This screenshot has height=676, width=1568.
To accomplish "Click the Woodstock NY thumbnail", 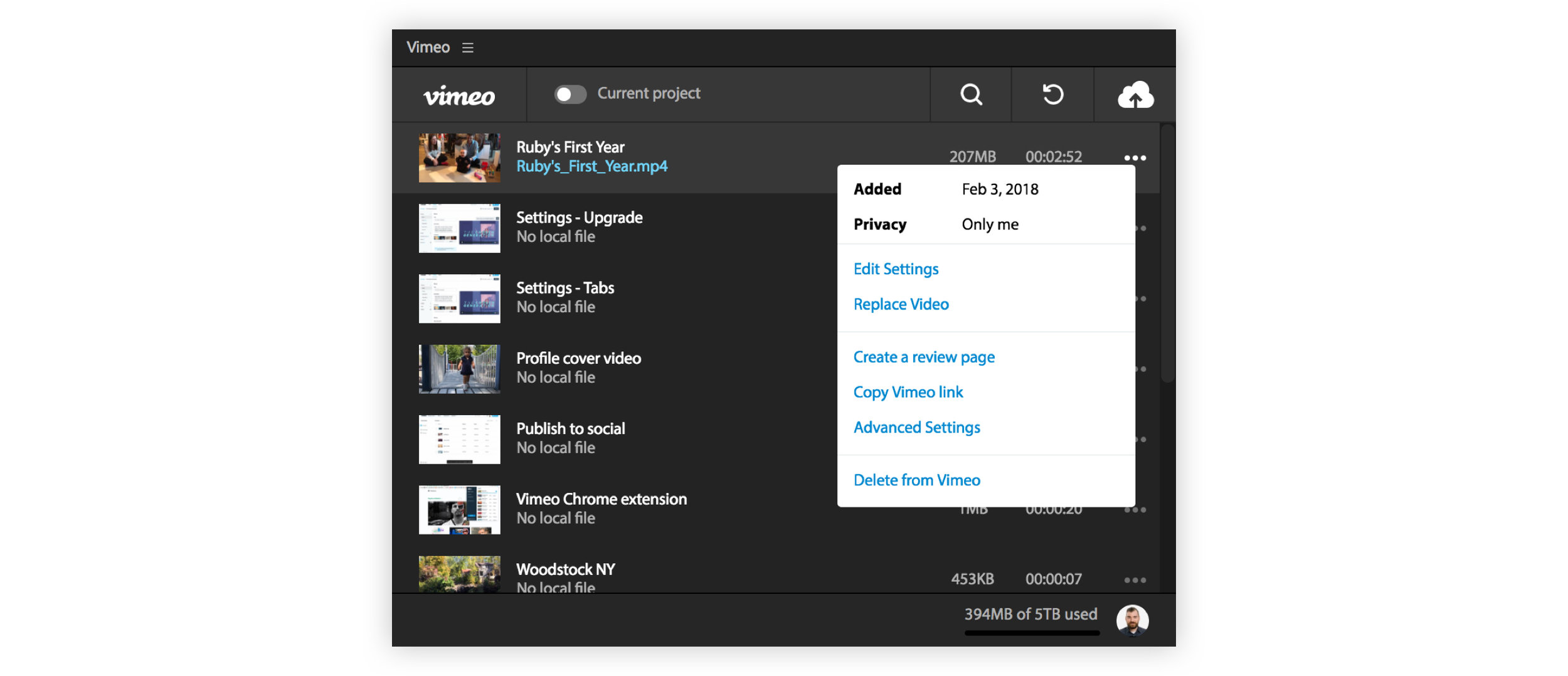I will pos(459,574).
